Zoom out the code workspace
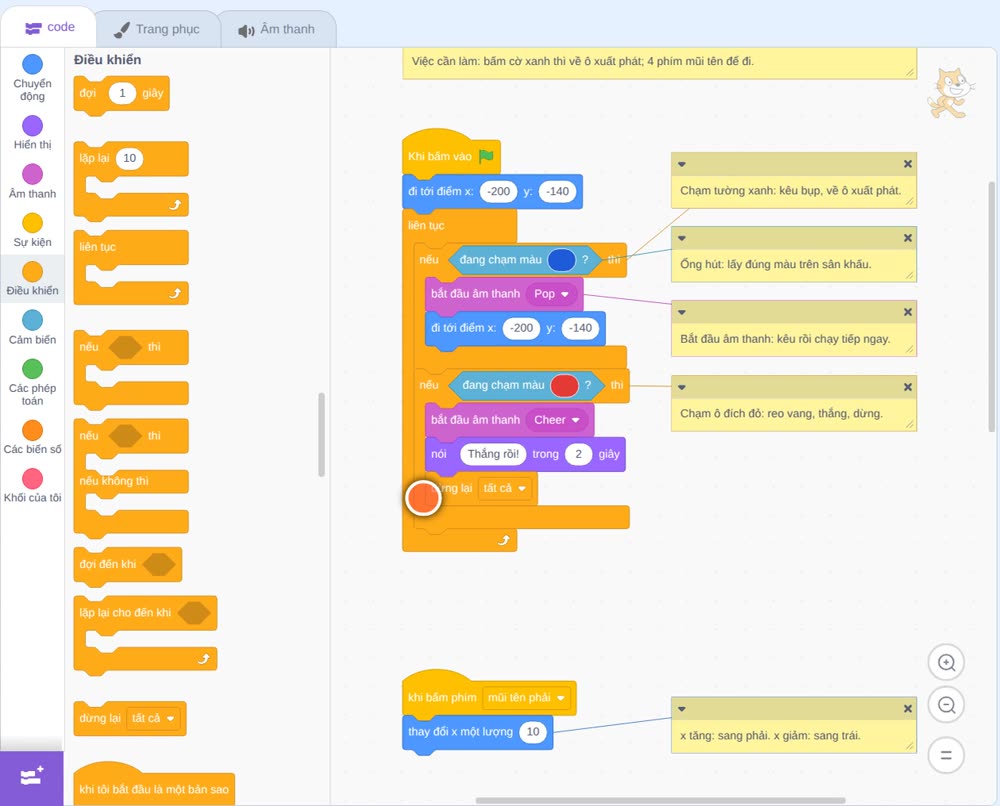The height and width of the screenshot is (806, 1000). click(x=946, y=705)
